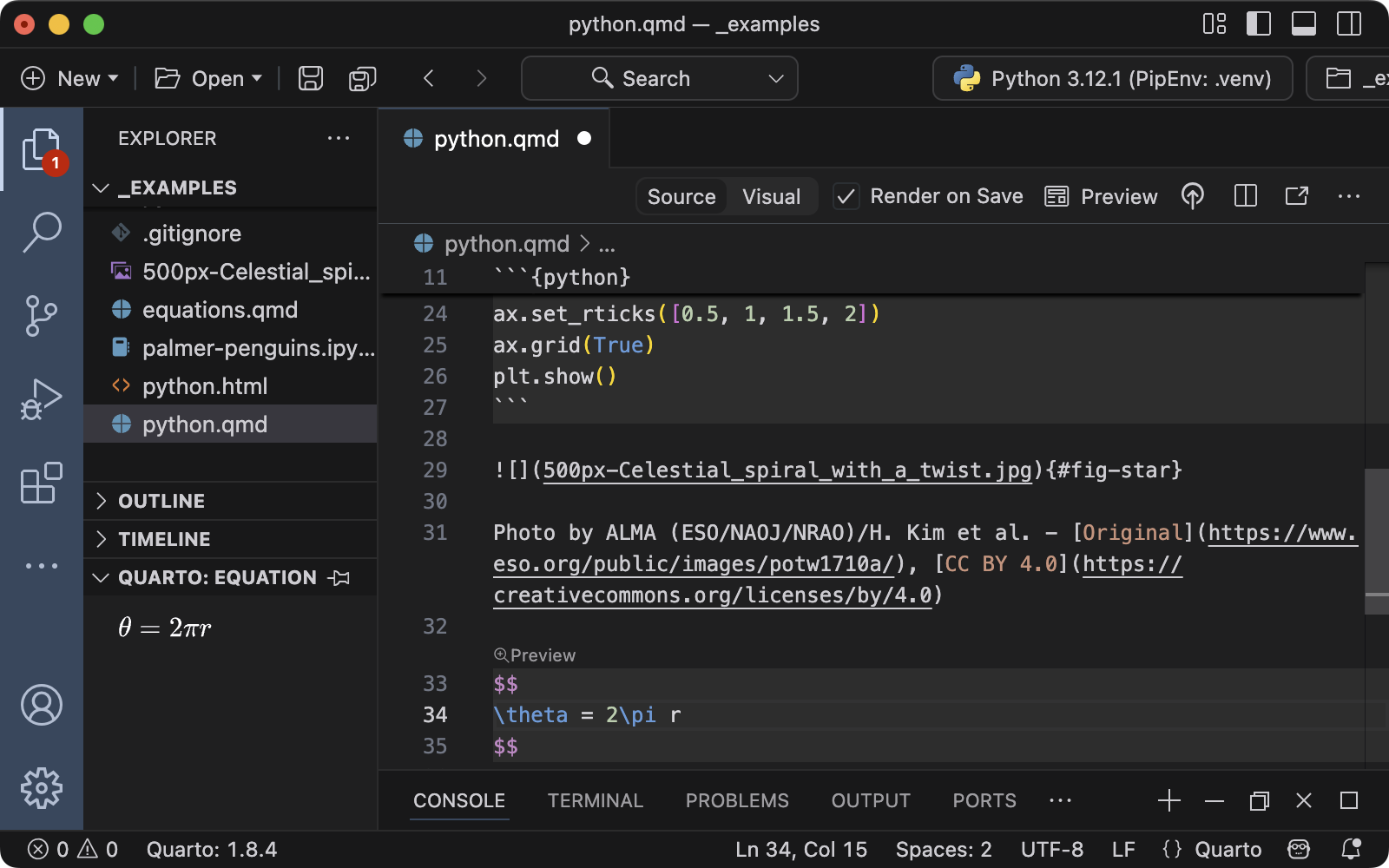Toggle Render on Save
Image resolution: width=1389 pixels, height=868 pixels.
846,196
